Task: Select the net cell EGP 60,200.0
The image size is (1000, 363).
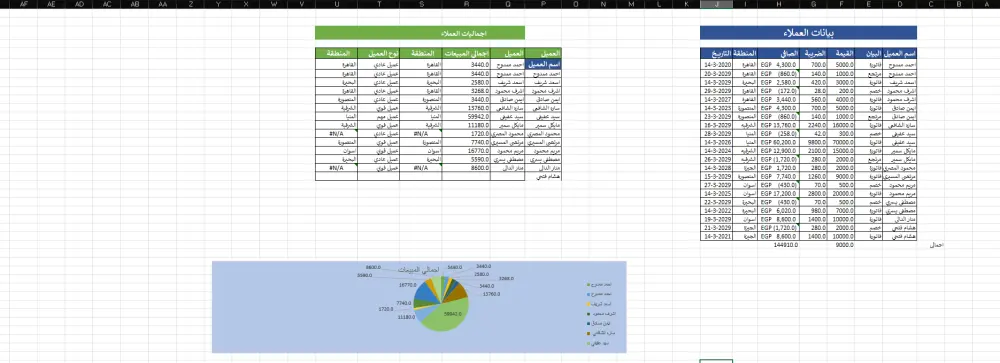Action: (779, 142)
